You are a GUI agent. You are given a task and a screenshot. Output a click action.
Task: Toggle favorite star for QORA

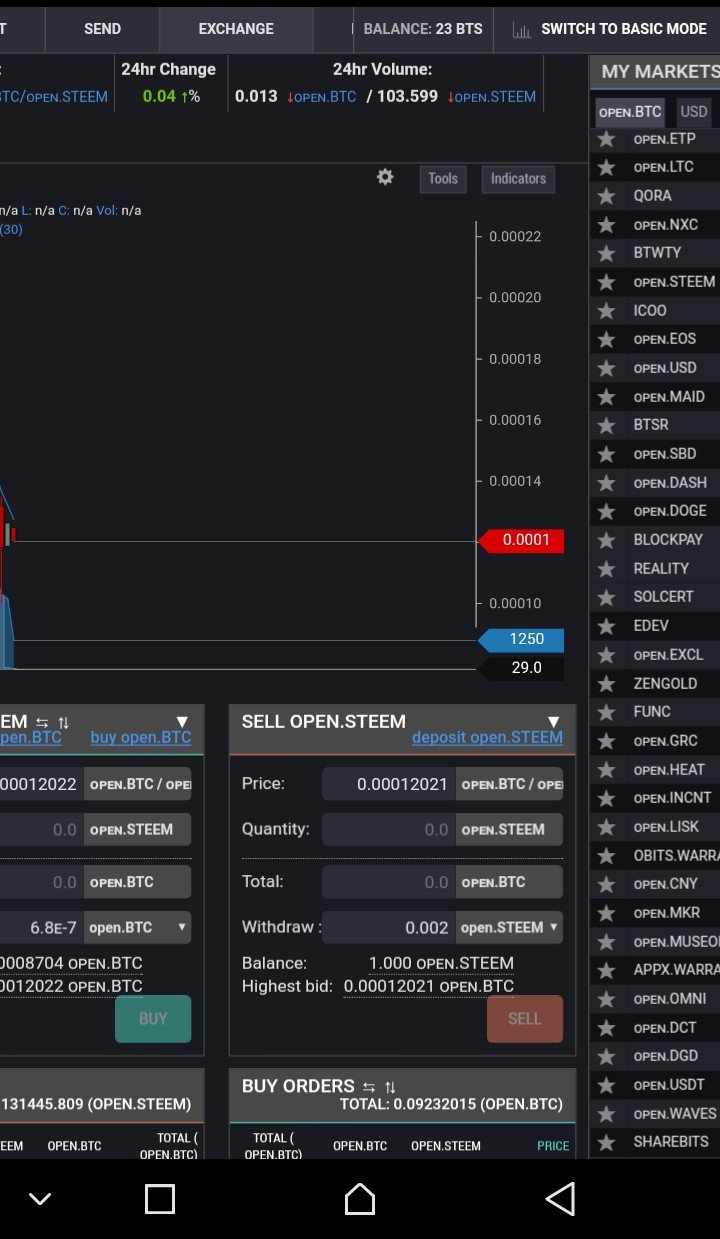606,196
